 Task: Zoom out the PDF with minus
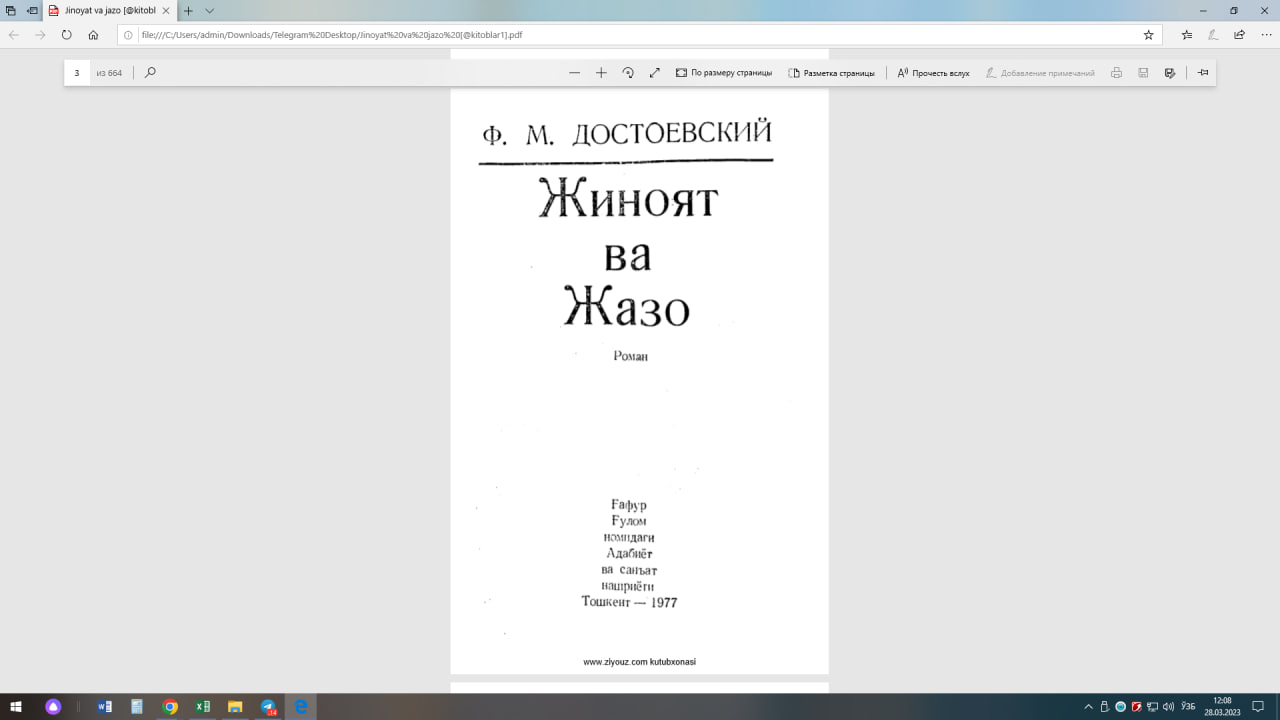[574, 73]
